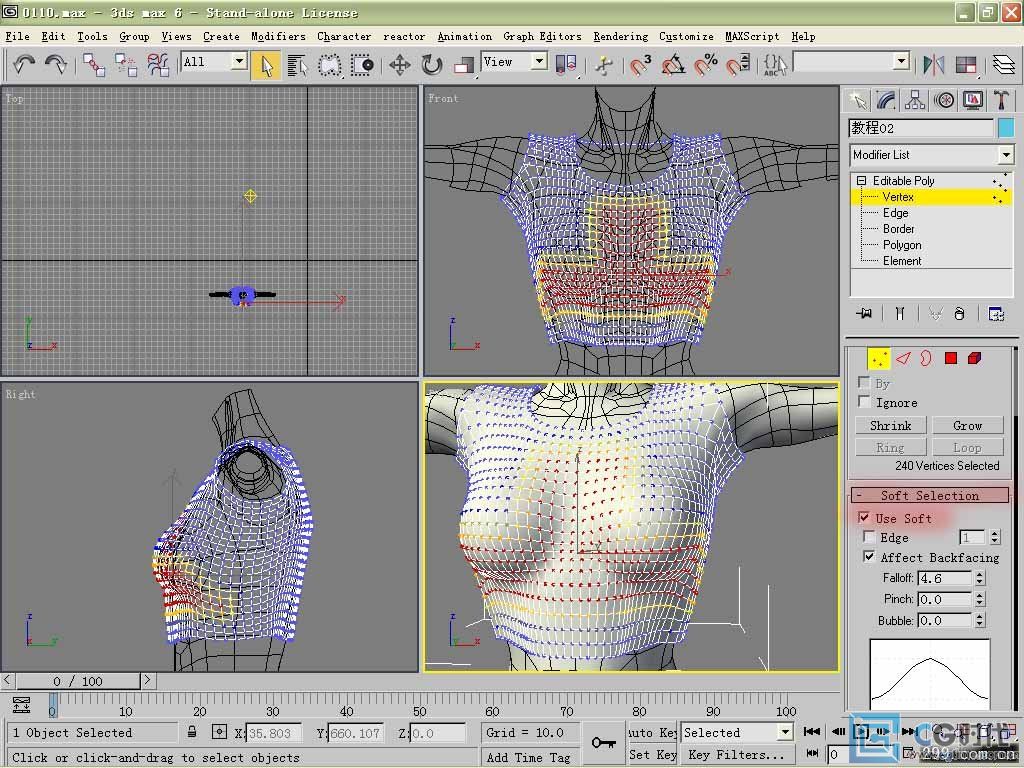Click the Redo arrow icon
The height and width of the screenshot is (768, 1024).
[x=56, y=65]
